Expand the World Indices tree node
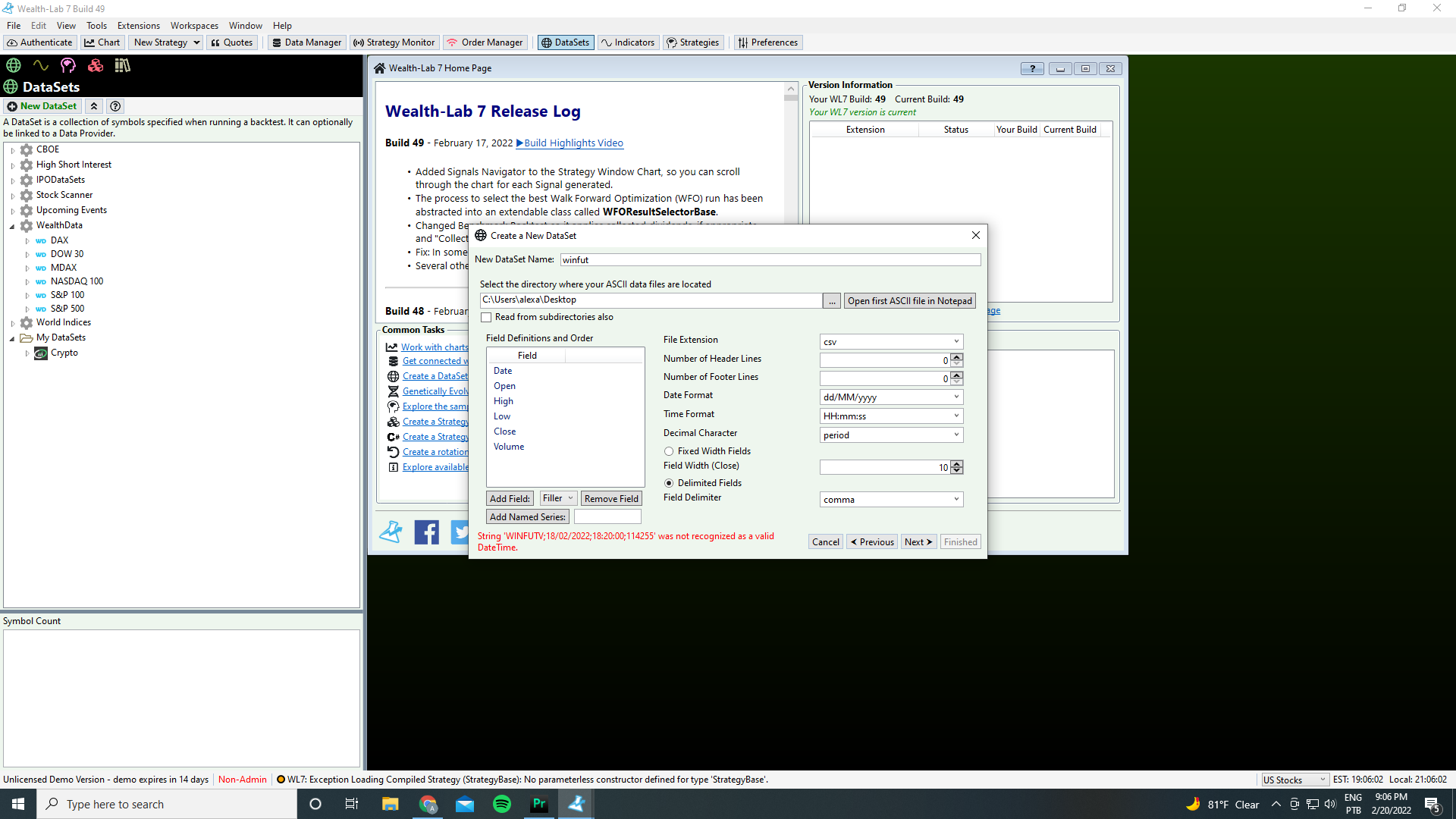The width and height of the screenshot is (1456, 819). [x=13, y=323]
